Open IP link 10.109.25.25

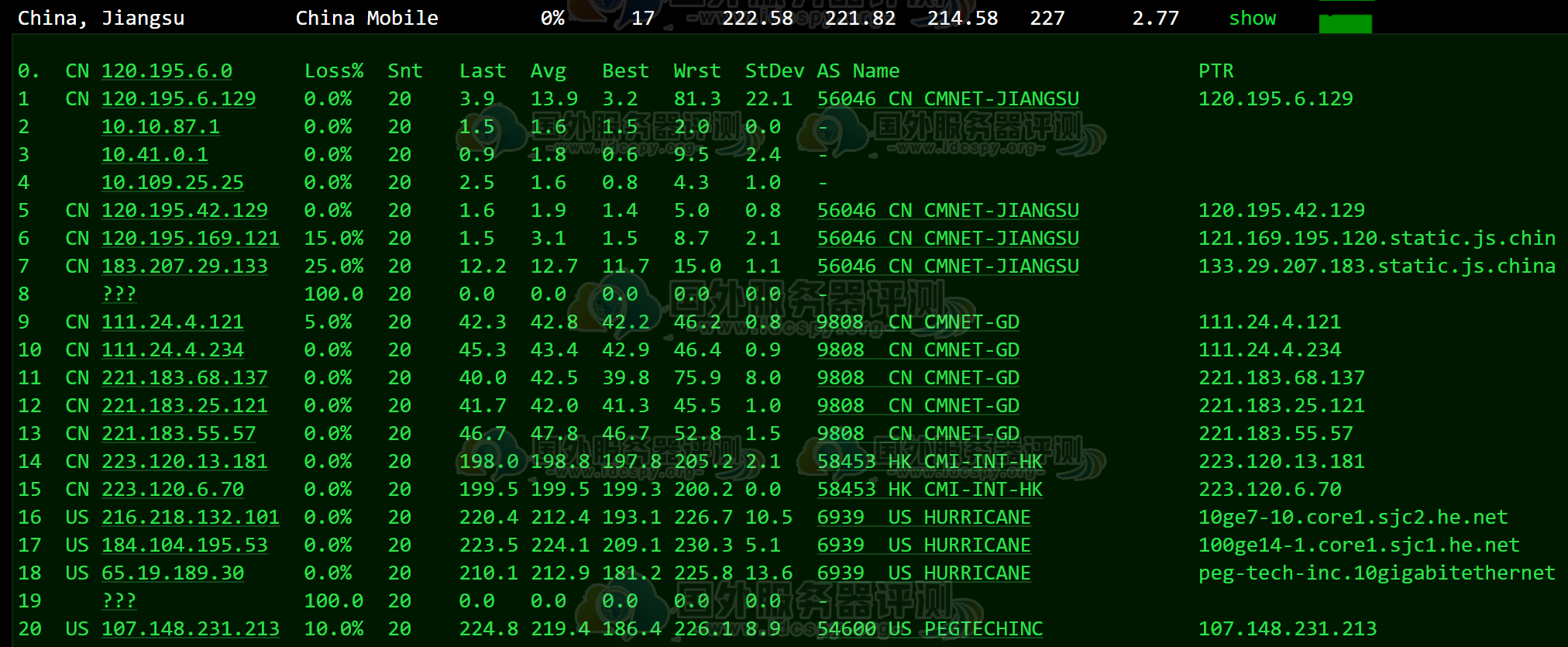[x=173, y=182]
